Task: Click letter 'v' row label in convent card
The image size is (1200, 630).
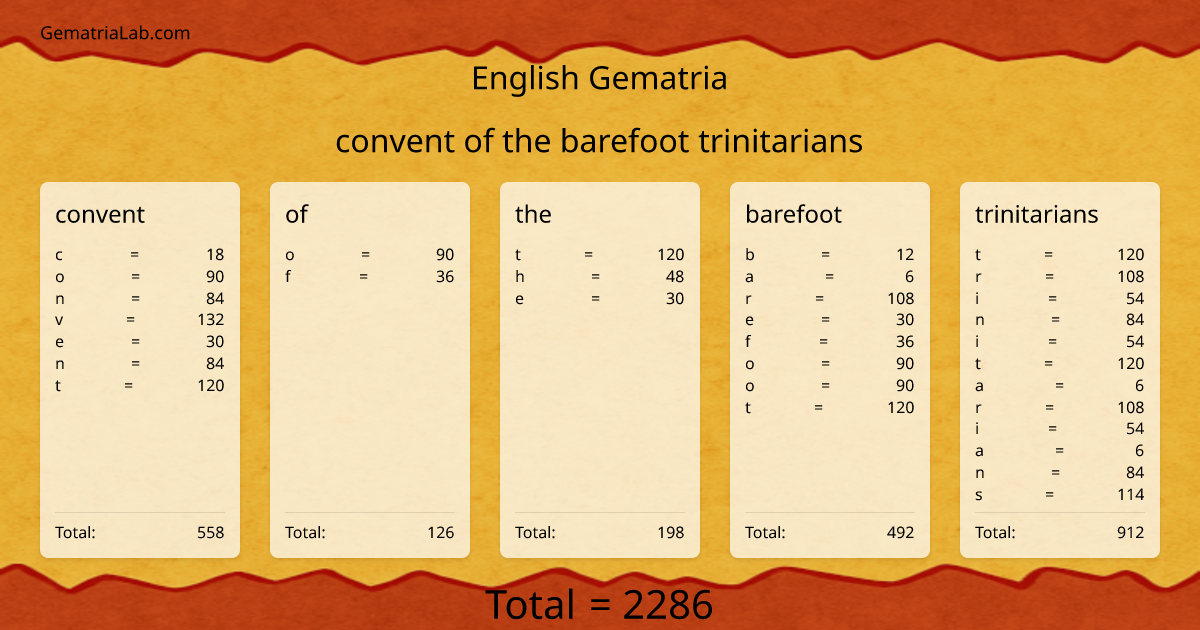Action: (59, 320)
